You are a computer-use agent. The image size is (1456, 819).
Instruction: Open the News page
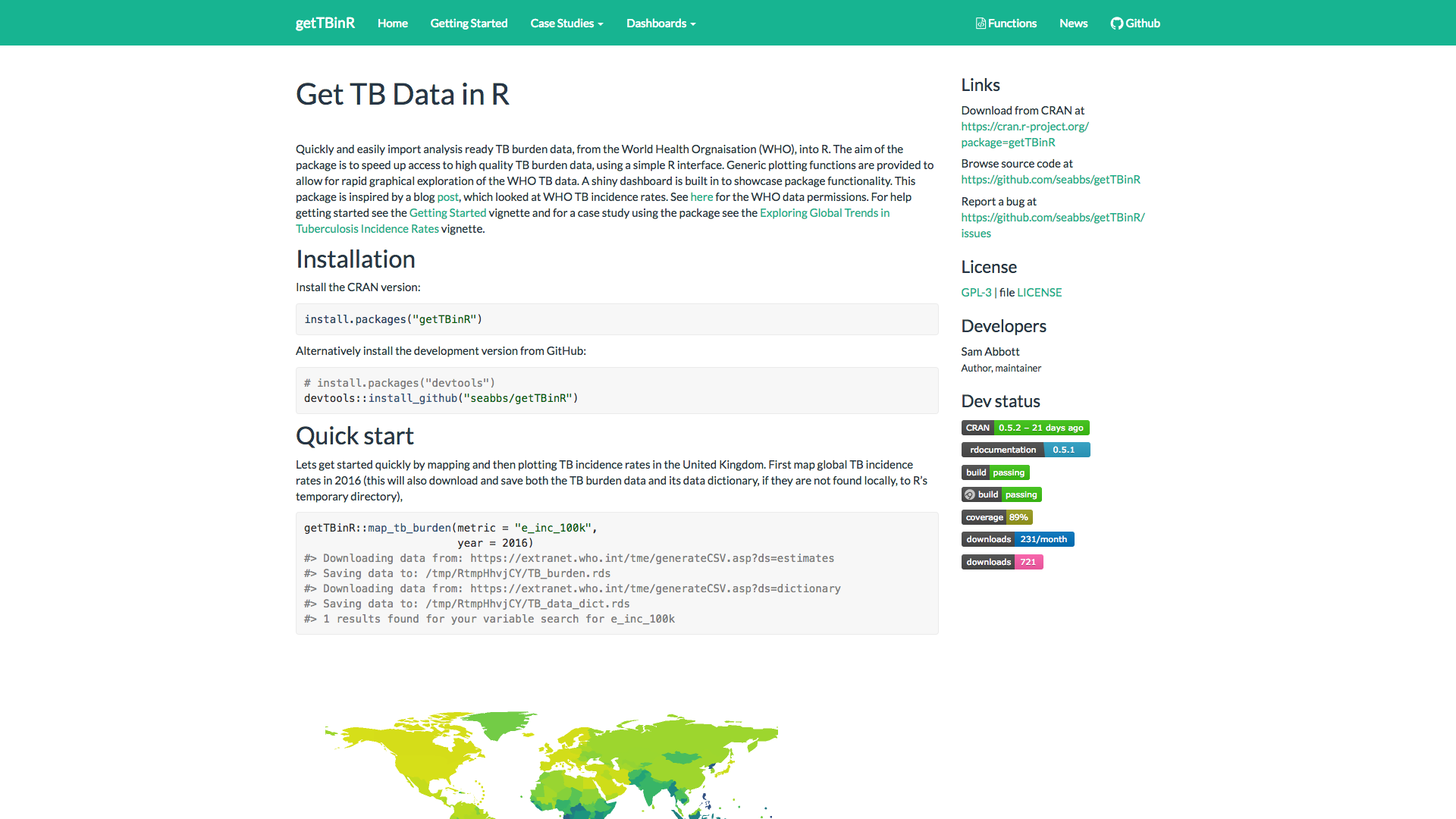point(1073,23)
